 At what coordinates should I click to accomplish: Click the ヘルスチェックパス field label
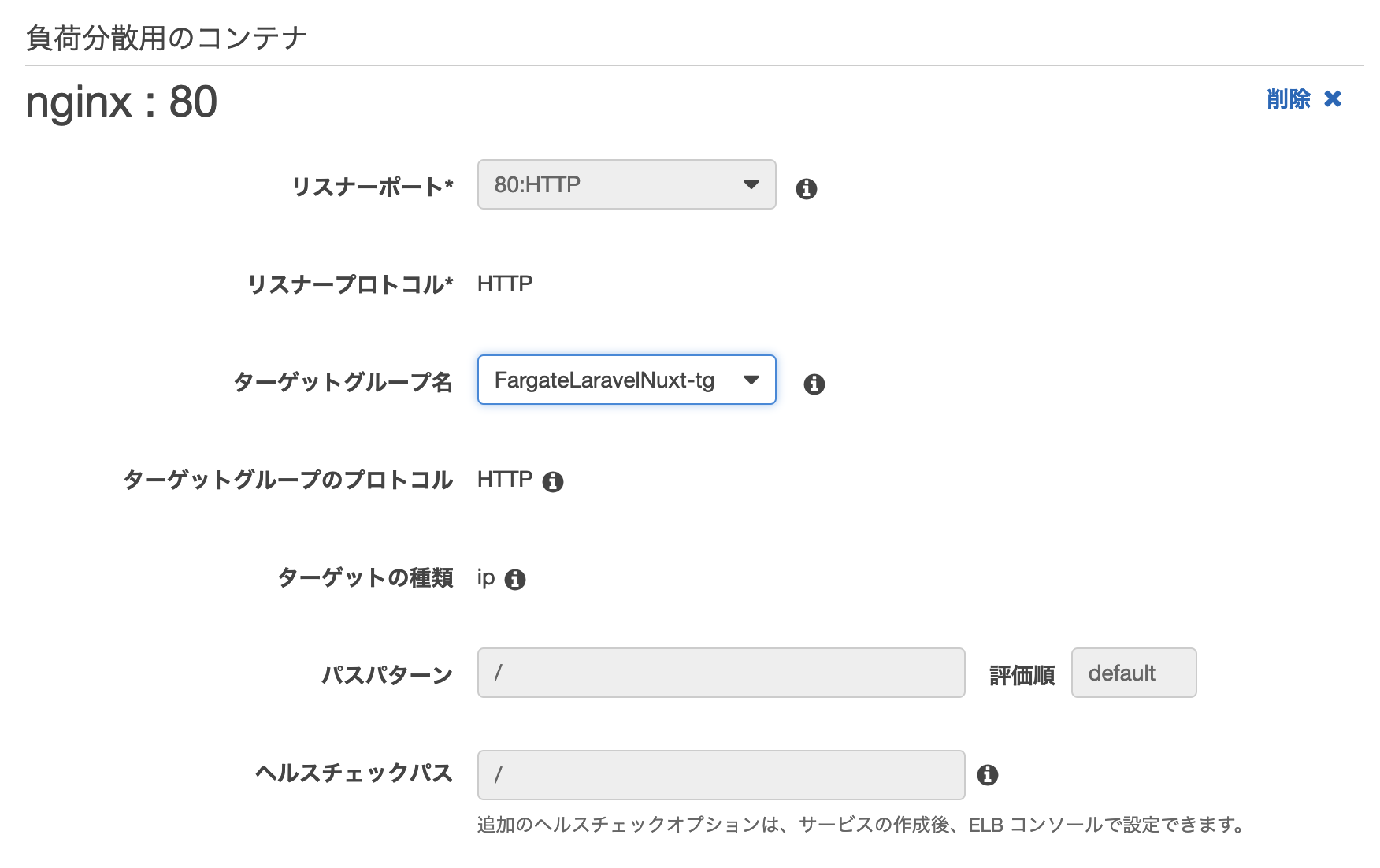click(x=354, y=773)
